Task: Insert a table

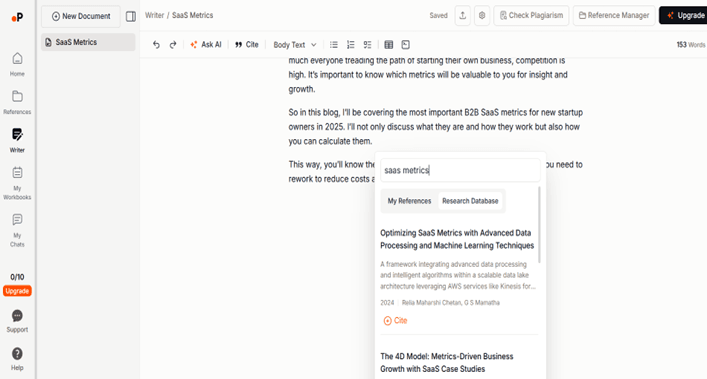Action: click(x=389, y=45)
